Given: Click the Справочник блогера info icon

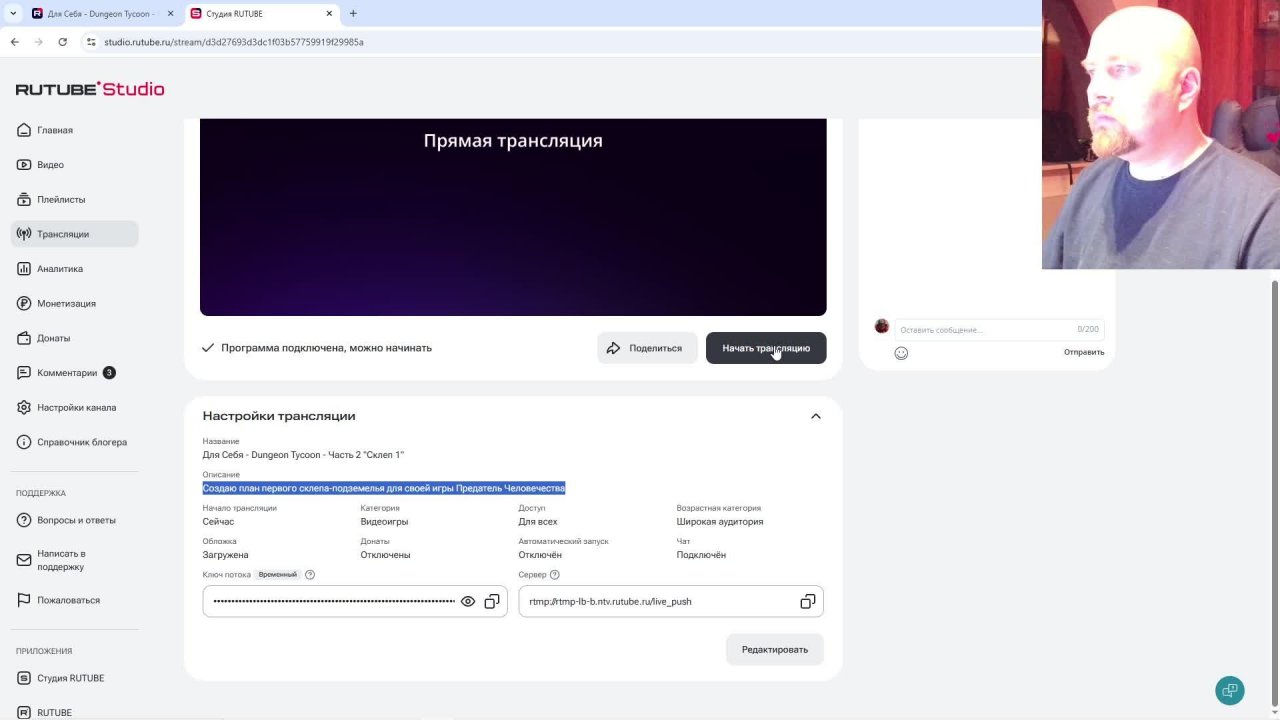Looking at the screenshot, I should (25, 442).
